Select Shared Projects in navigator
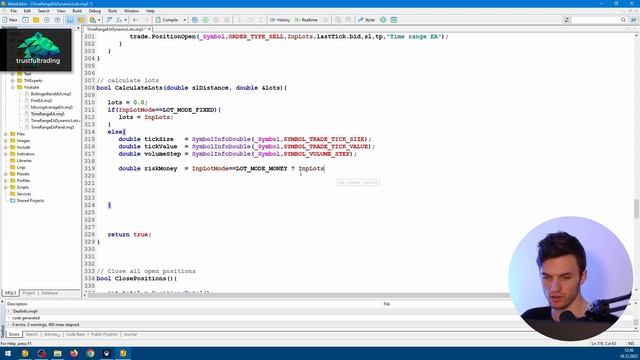 coord(30,201)
